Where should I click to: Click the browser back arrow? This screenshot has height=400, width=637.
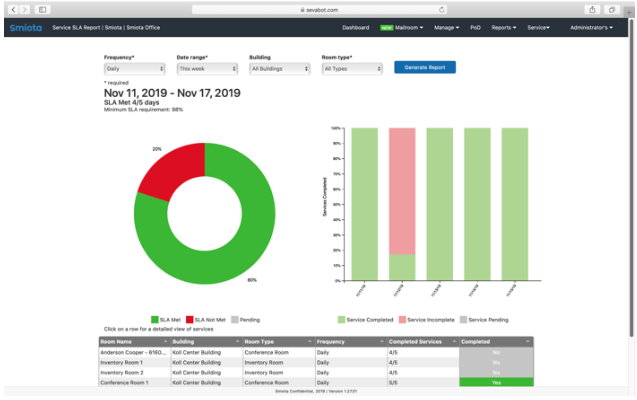(15, 8)
